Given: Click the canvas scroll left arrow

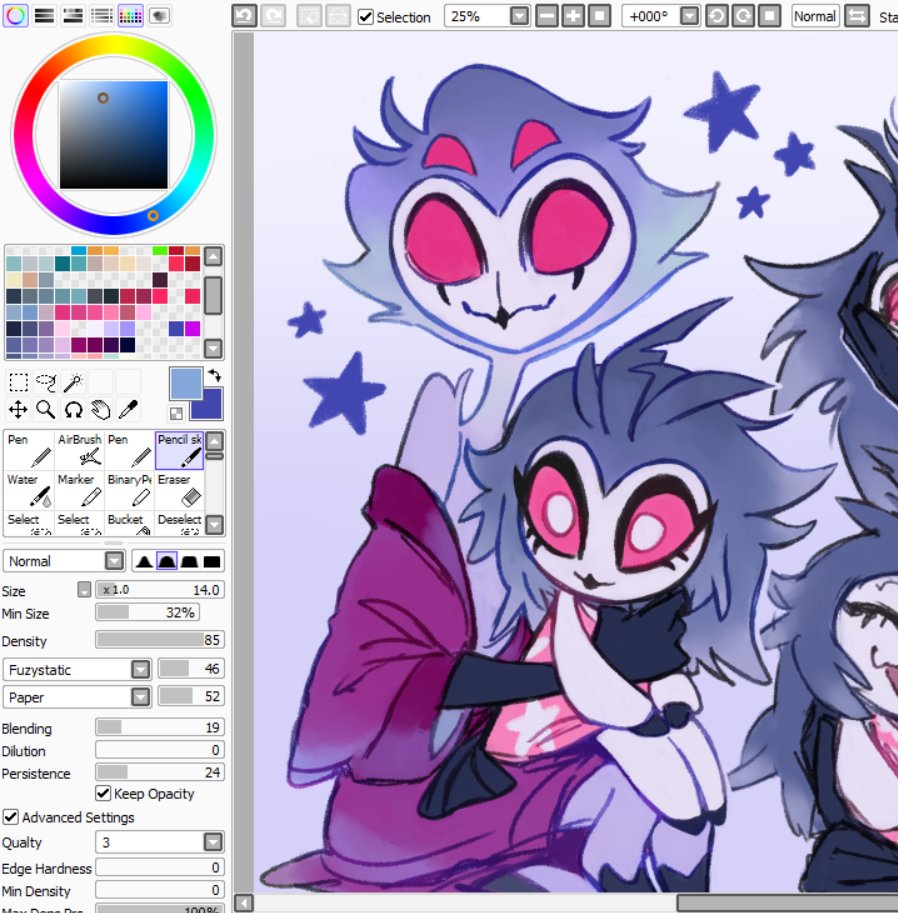Looking at the screenshot, I should coord(244,903).
